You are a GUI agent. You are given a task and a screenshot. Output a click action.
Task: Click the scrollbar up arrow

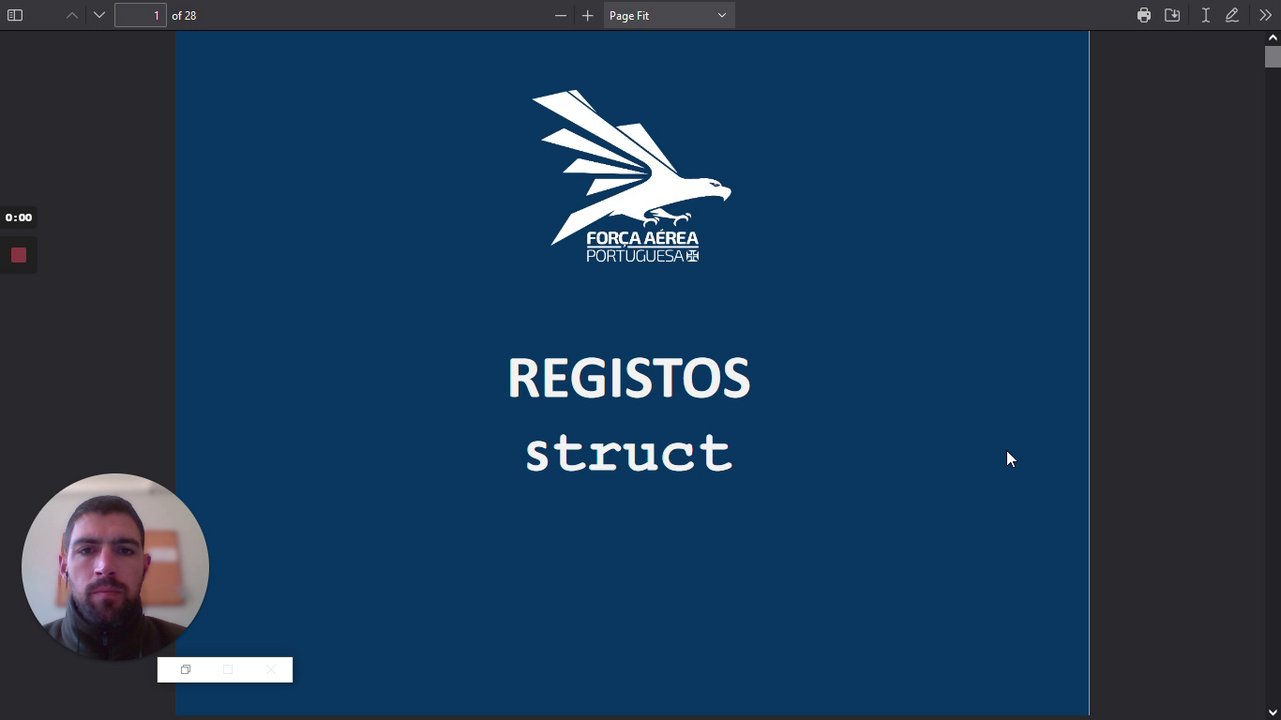pos(1272,38)
